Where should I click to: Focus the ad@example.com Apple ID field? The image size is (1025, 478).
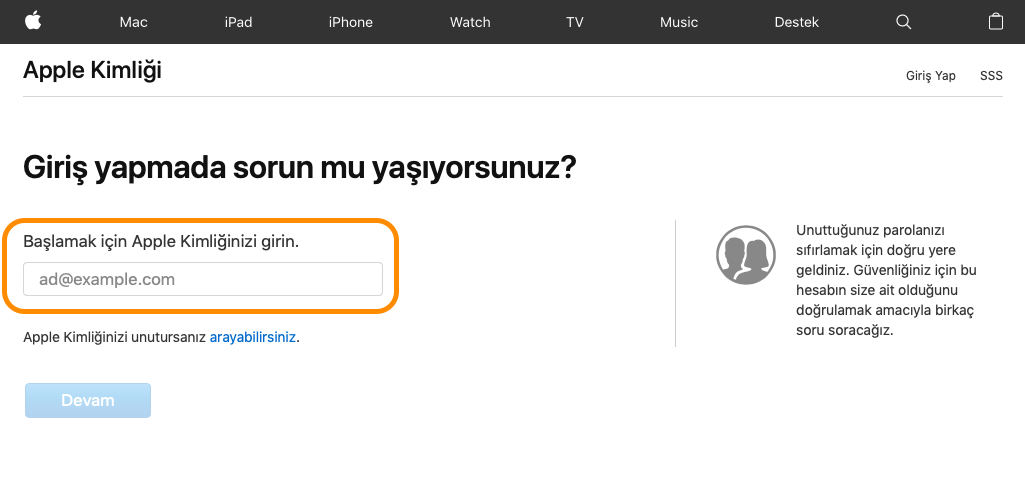pyautogui.click(x=203, y=280)
